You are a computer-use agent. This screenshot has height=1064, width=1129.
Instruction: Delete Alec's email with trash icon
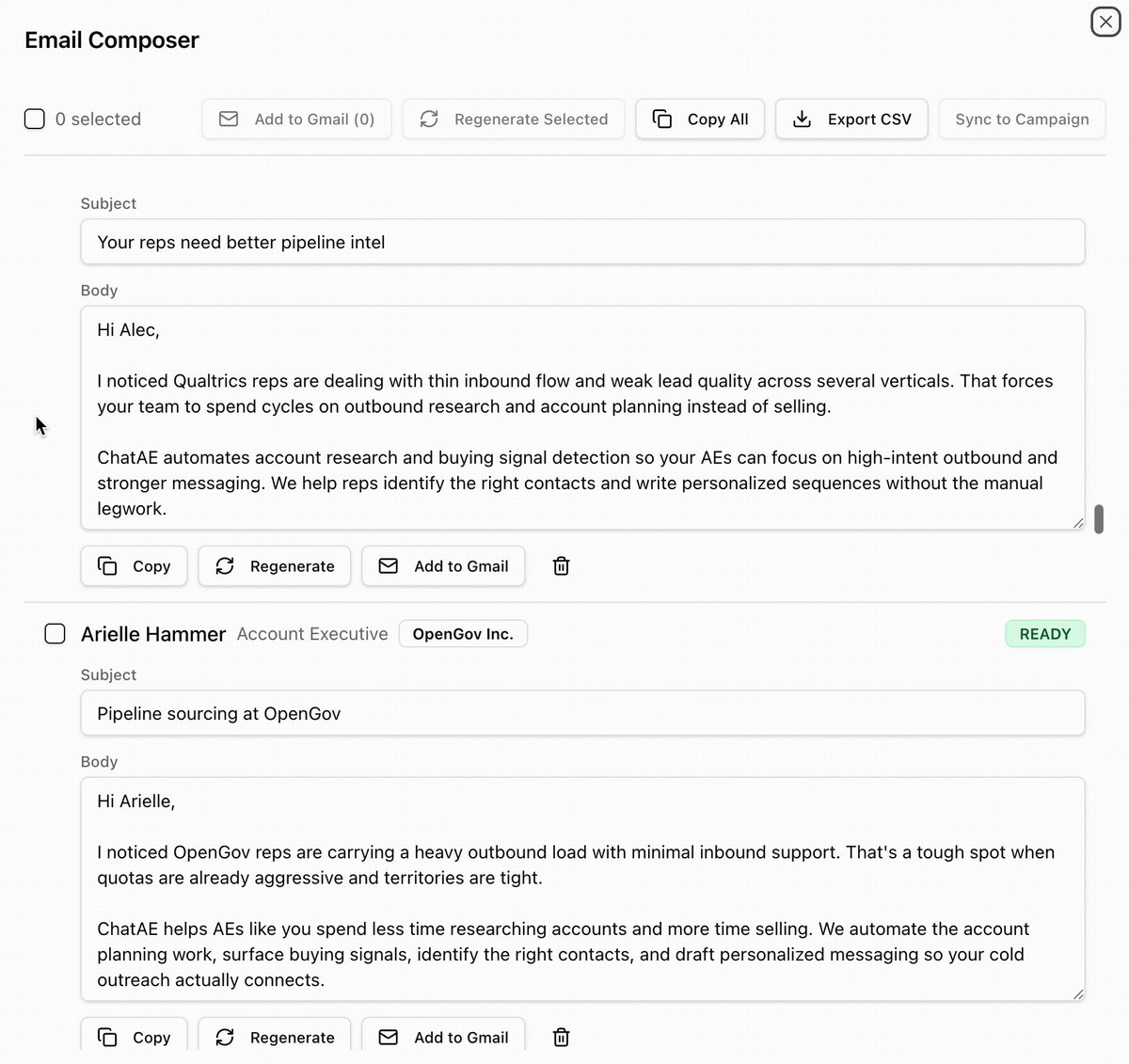(562, 566)
